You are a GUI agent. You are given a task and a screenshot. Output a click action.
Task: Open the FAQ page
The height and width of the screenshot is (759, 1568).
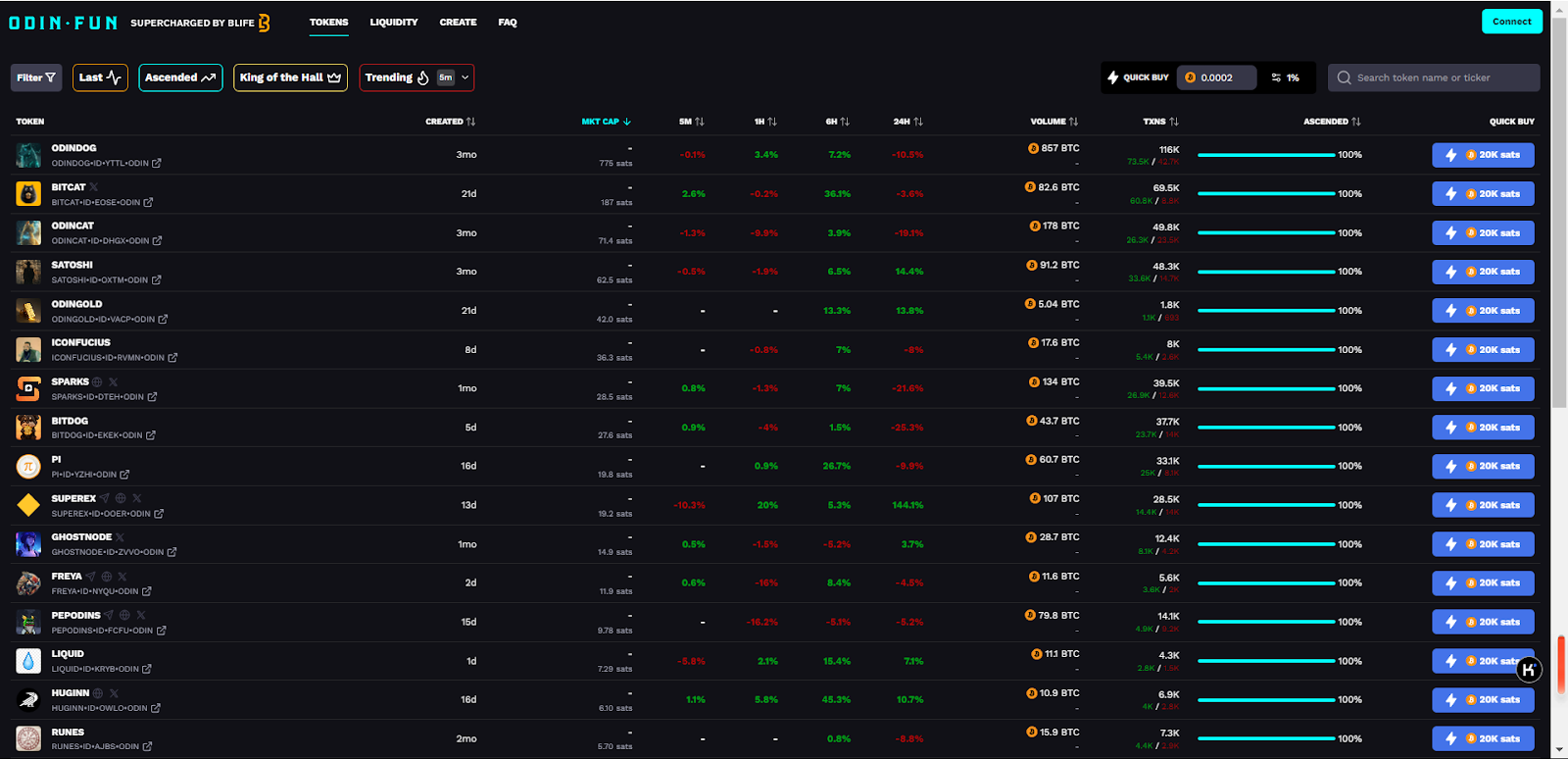point(507,23)
